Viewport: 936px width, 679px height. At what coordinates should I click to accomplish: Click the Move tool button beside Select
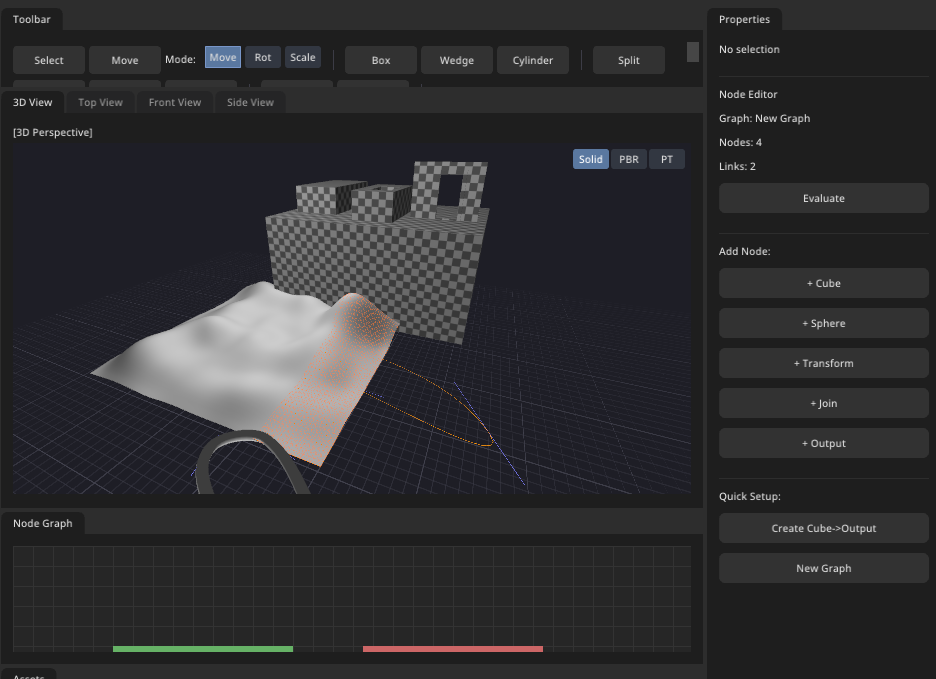pos(125,60)
